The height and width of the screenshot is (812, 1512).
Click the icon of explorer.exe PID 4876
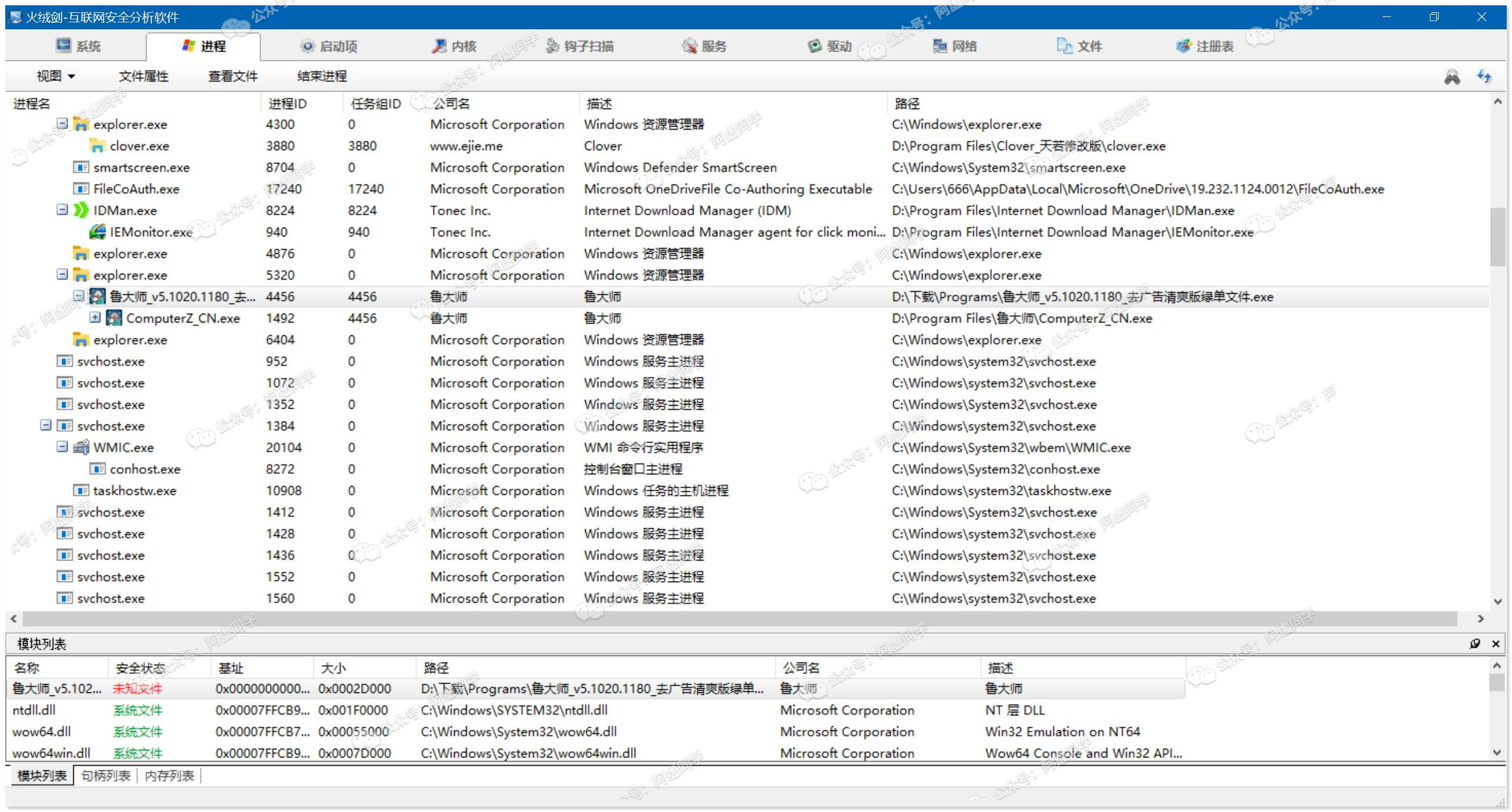(80, 253)
